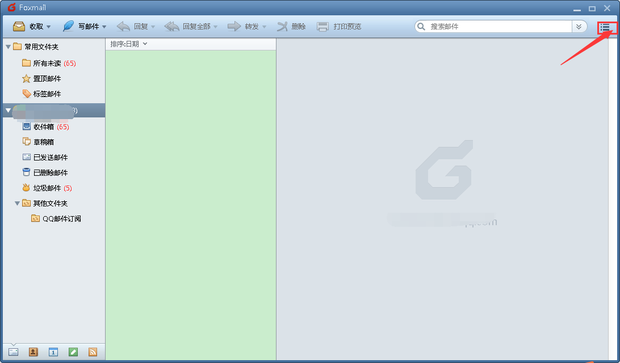Open the 排序:日期 sort dropdown

(129, 44)
